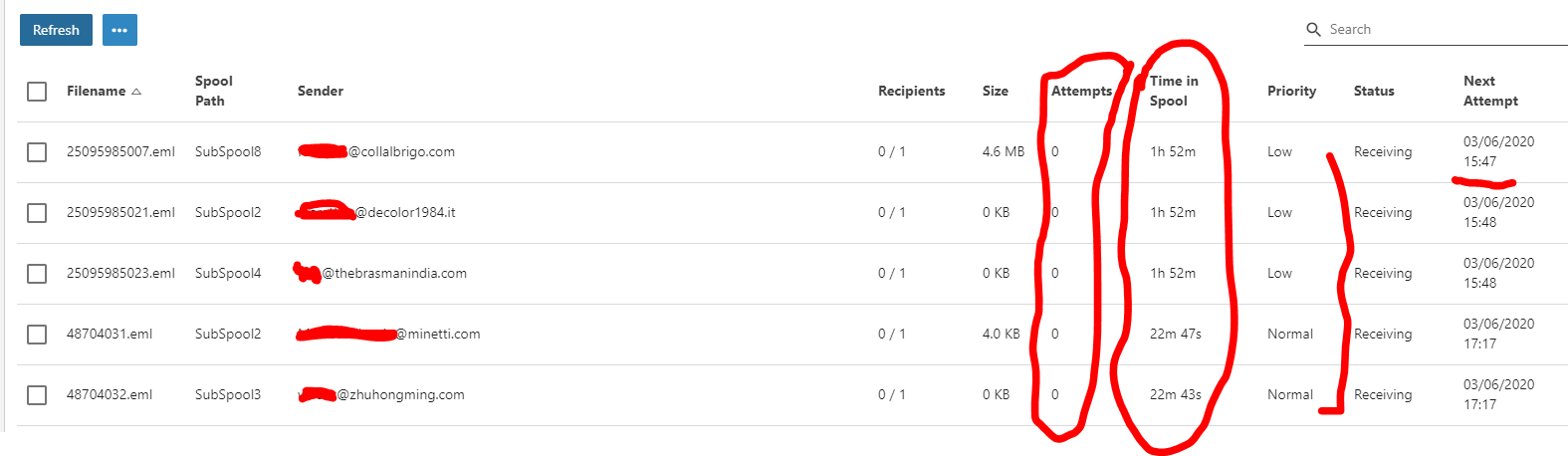Sort by Size column header
This screenshot has width=1568, height=456.
coord(995,91)
